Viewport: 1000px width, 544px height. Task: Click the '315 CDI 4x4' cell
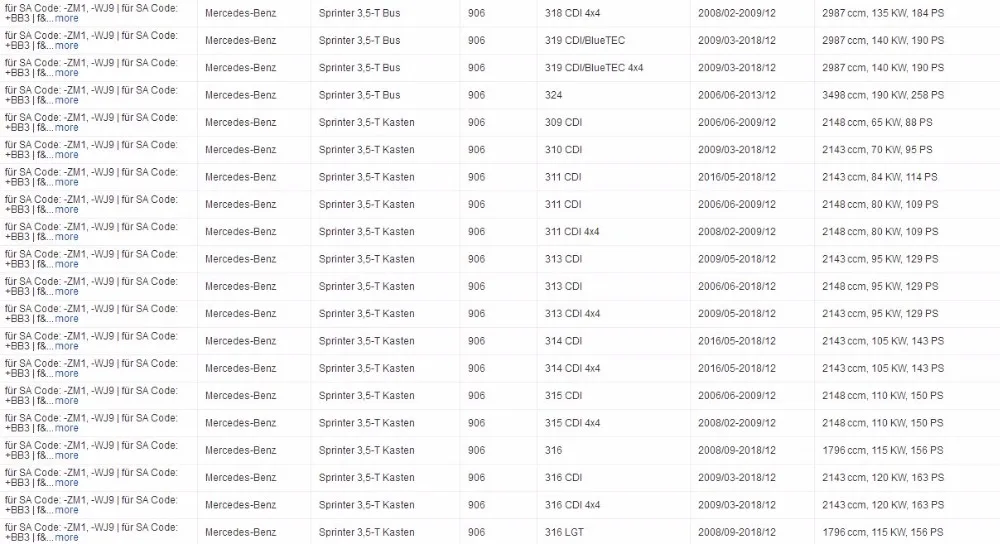(572, 423)
